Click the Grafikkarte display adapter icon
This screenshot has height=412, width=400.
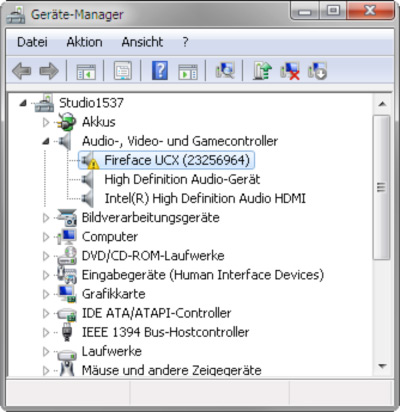(x=67, y=294)
